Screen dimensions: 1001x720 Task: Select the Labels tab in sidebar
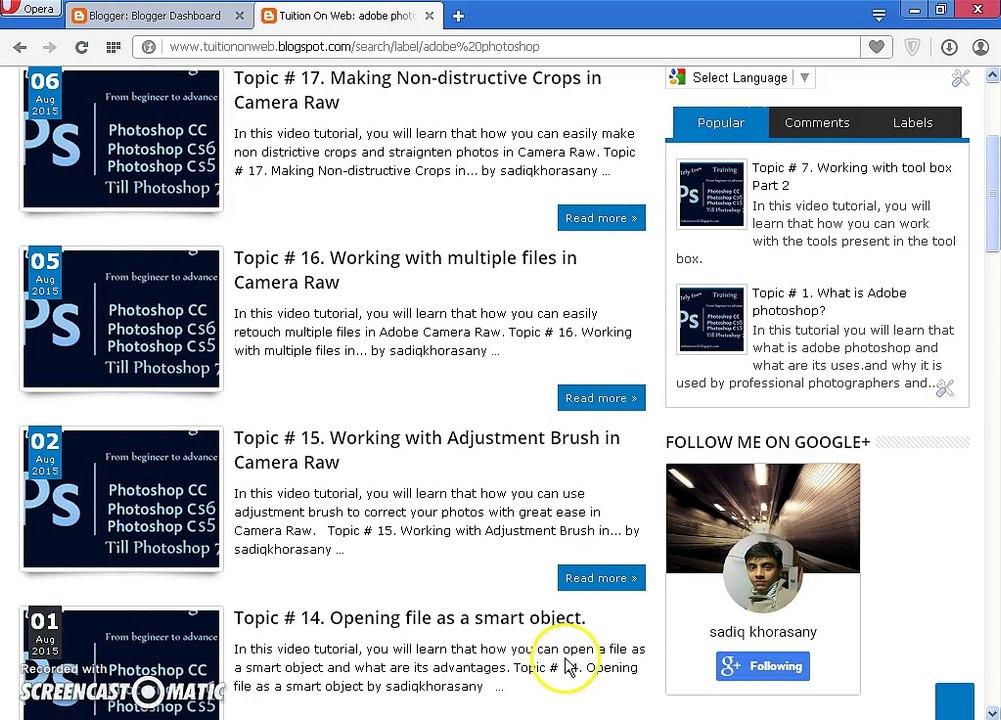[913, 123]
